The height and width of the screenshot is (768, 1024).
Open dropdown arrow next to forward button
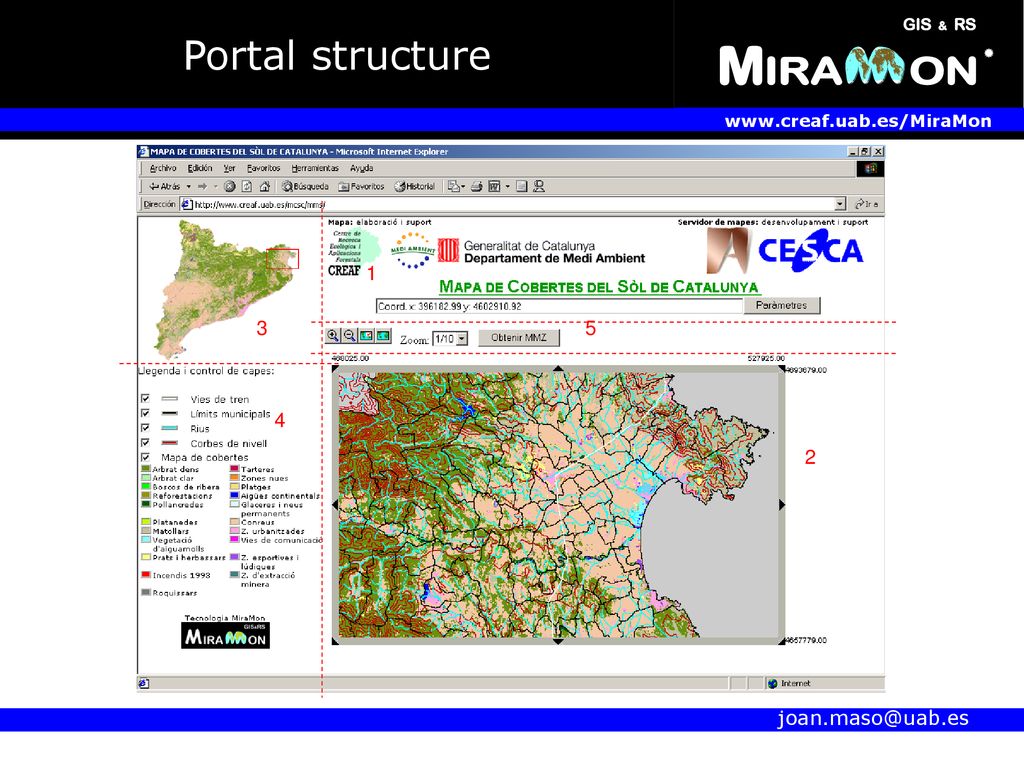click(216, 186)
